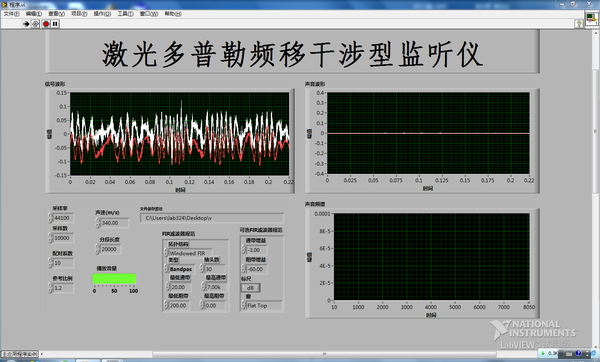Click the 340.00 sound speed field
600x362 pixels.
[x=114, y=223]
